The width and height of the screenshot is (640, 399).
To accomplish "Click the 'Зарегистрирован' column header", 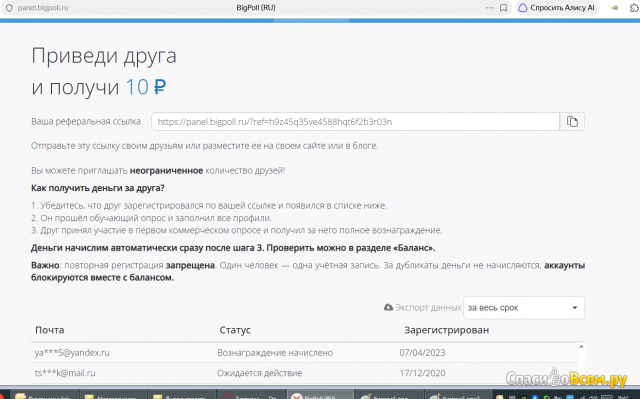I will click(x=447, y=330).
